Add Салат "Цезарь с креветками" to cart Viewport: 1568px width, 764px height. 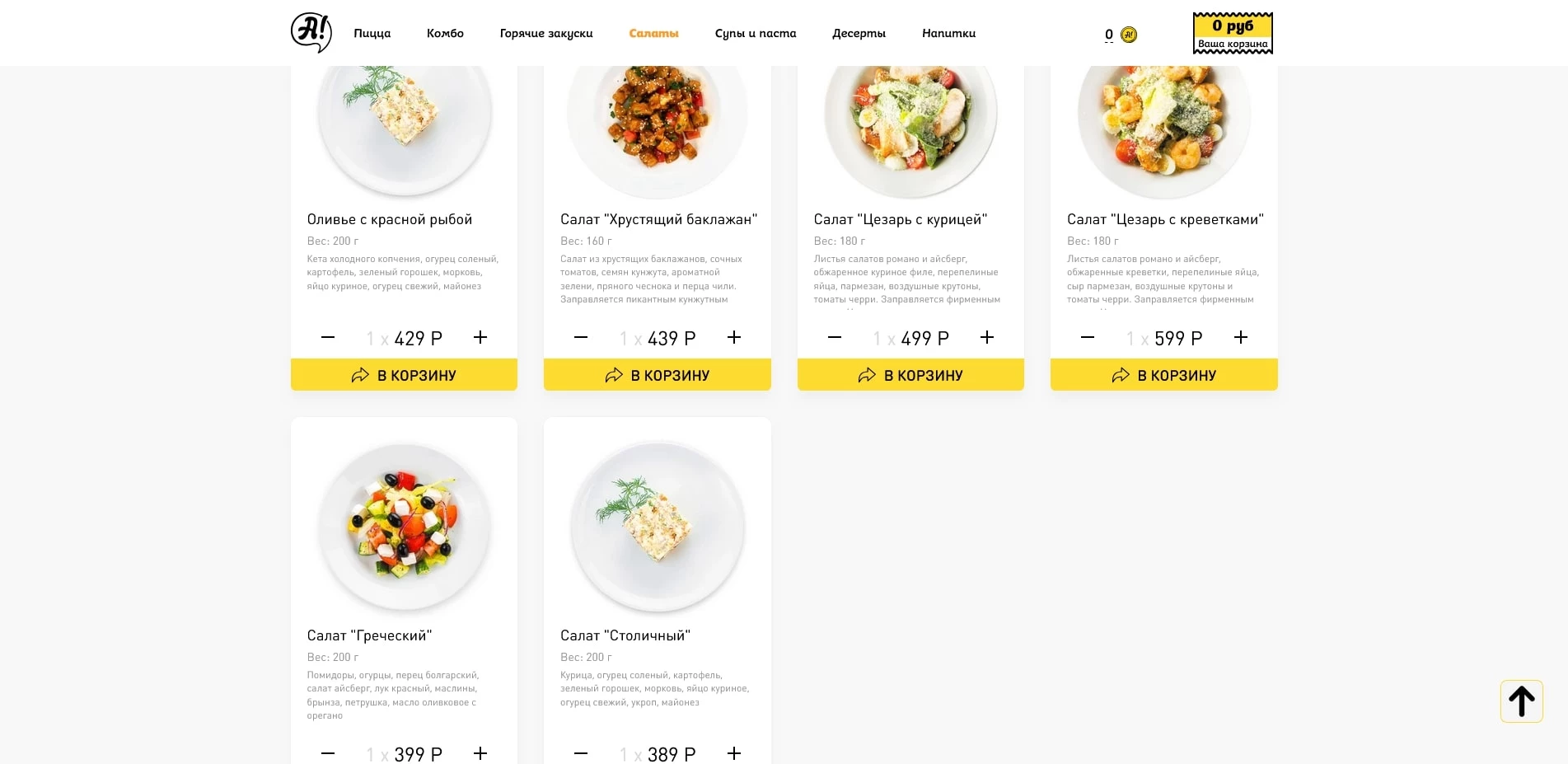click(x=1163, y=375)
